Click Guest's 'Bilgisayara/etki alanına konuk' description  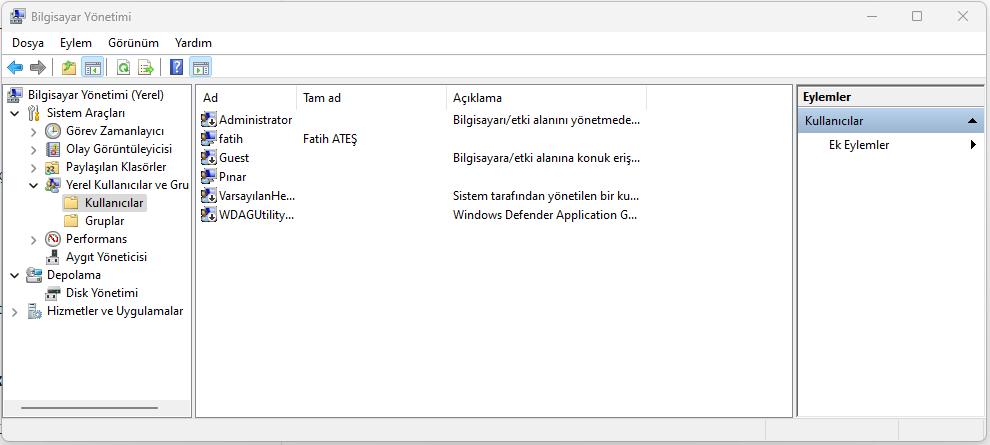pos(546,157)
